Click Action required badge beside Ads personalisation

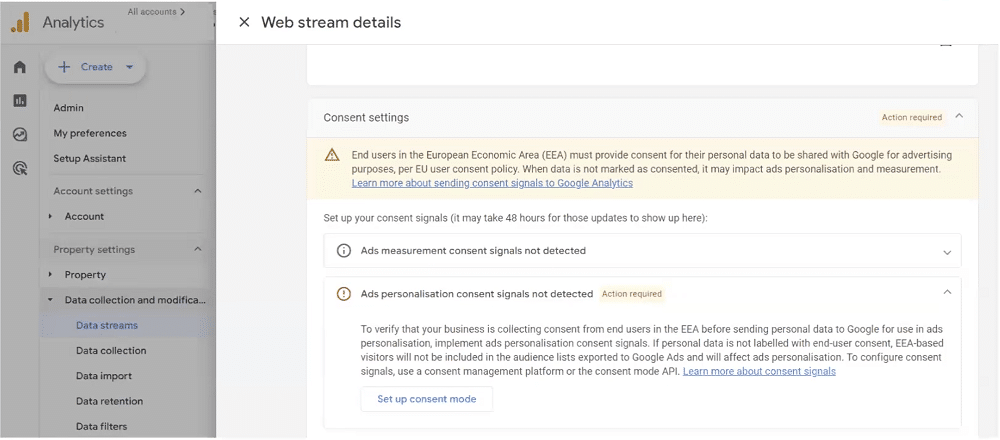click(632, 294)
